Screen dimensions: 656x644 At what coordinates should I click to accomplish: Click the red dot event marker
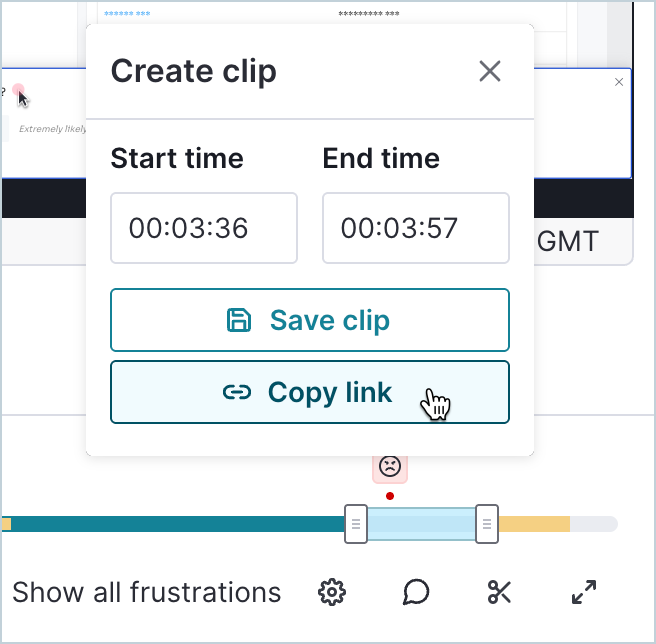pyautogui.click(x=389, y=495)
